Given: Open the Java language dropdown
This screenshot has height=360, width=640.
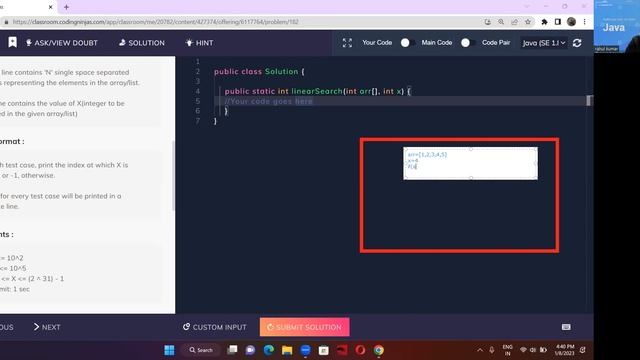Looking at the screenshot, I should (x=544, y=43).
